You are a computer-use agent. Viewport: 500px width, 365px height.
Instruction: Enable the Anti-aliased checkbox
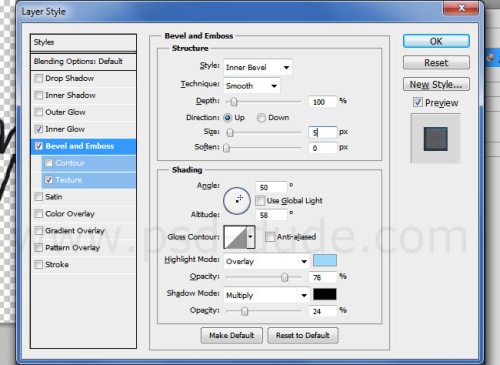(x=270, y=237)
